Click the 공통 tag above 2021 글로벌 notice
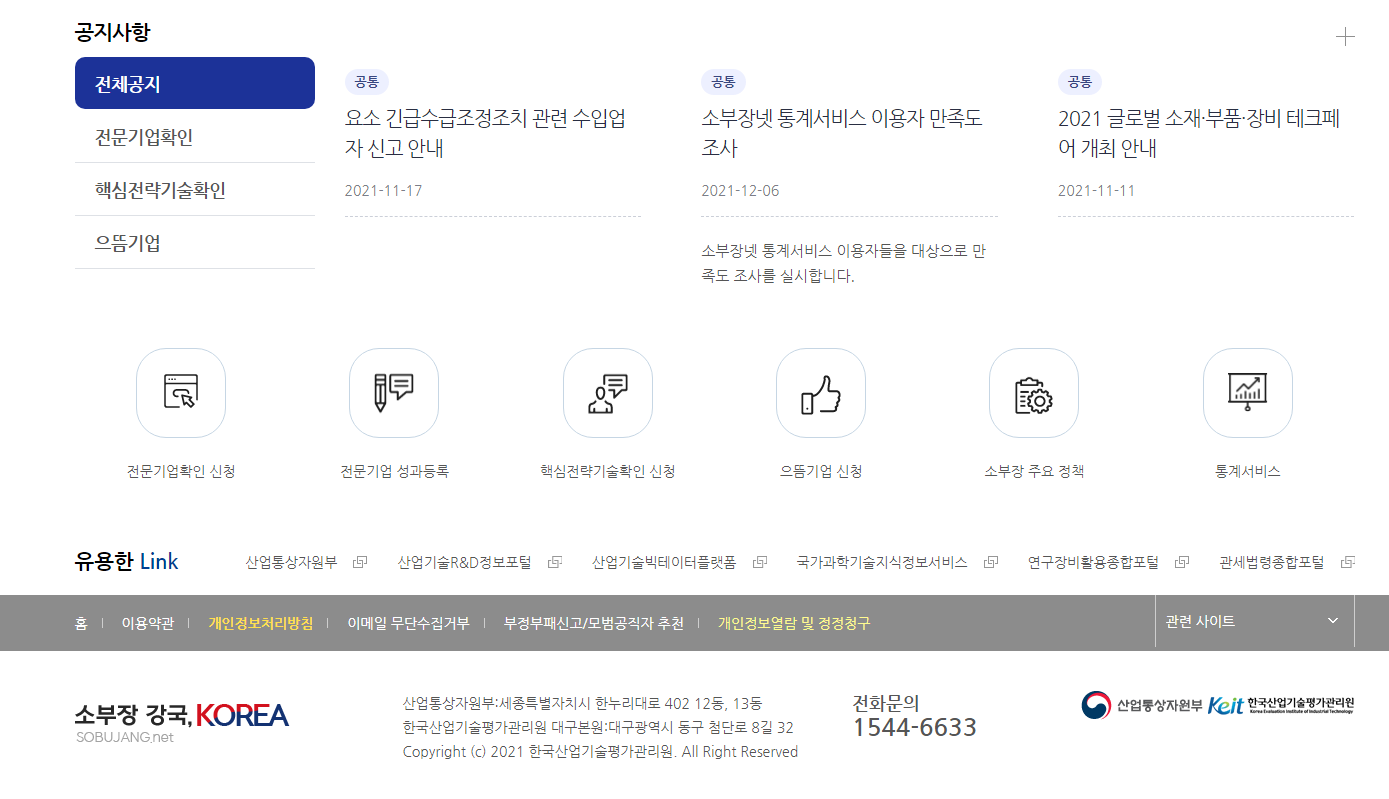The height and width of the screenshot is (799, 1389). click(1080, 82)
